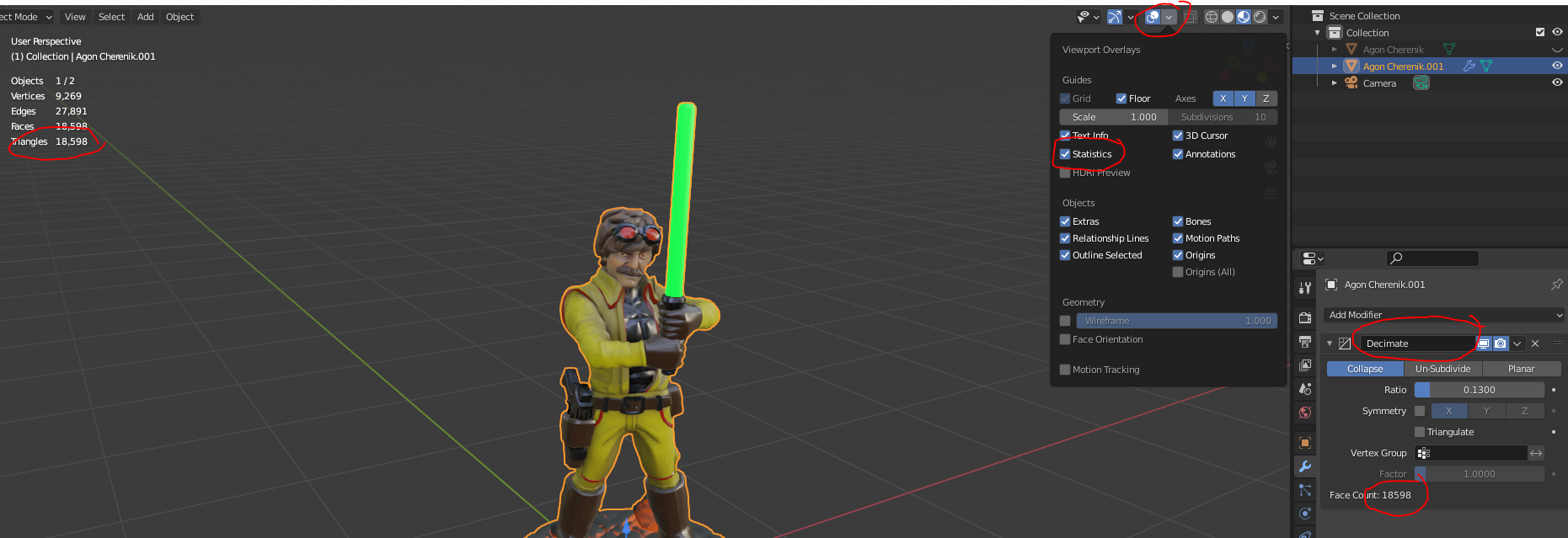1568x538 pixels.
Task: Expand the Agon Cherenik.001 outliner item
Action: click(1335, 66)
